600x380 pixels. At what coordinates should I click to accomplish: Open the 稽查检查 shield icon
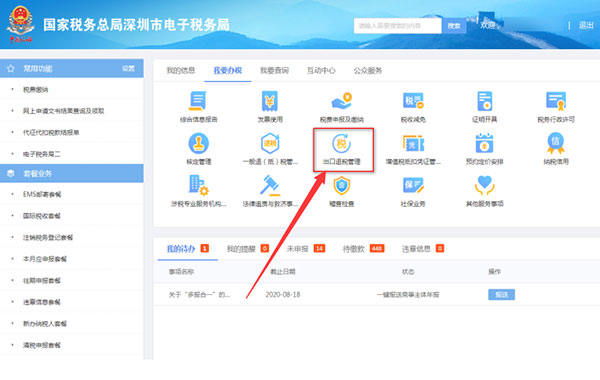(341, 186)
